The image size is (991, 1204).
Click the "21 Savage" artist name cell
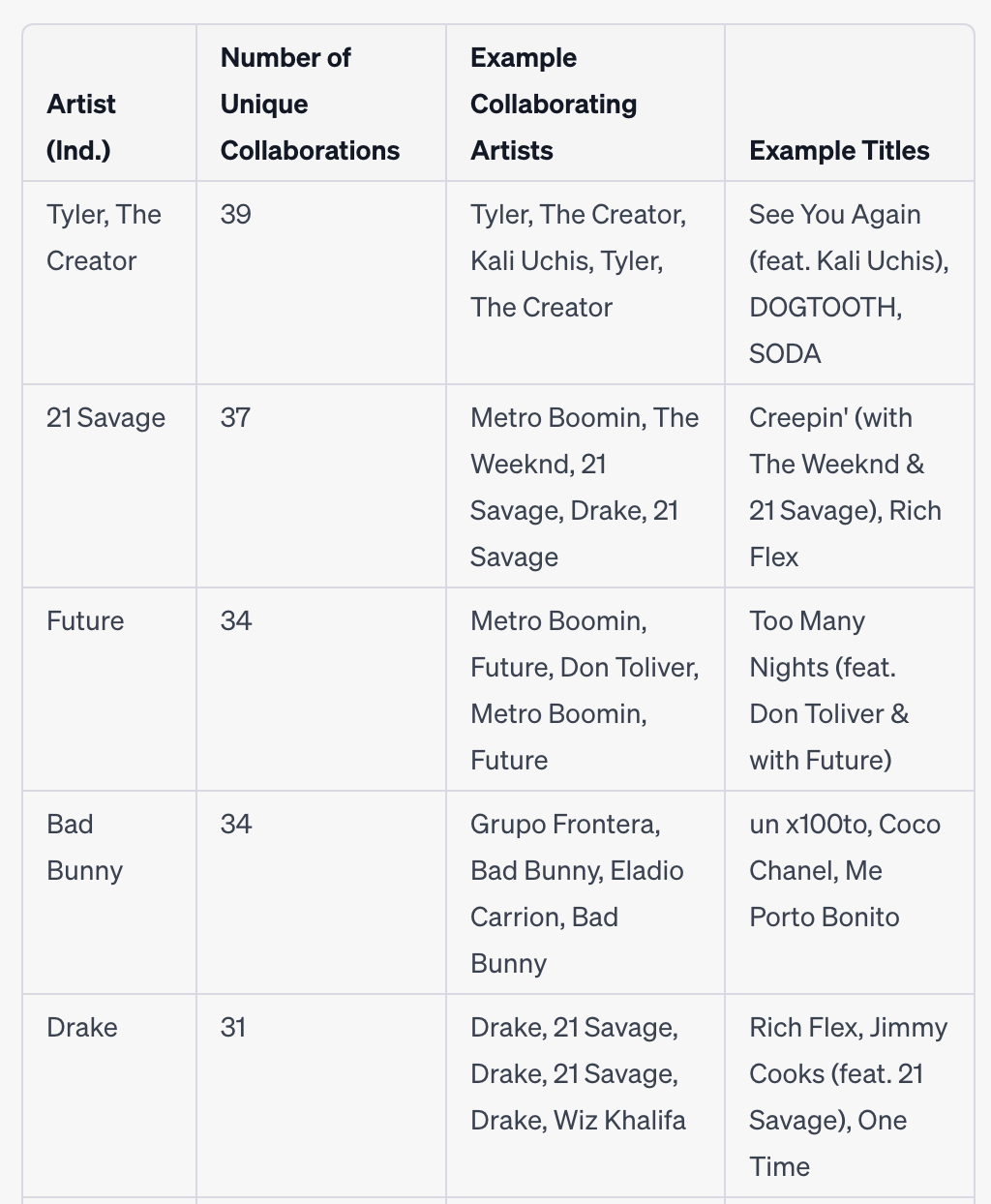tap(105, 417)
